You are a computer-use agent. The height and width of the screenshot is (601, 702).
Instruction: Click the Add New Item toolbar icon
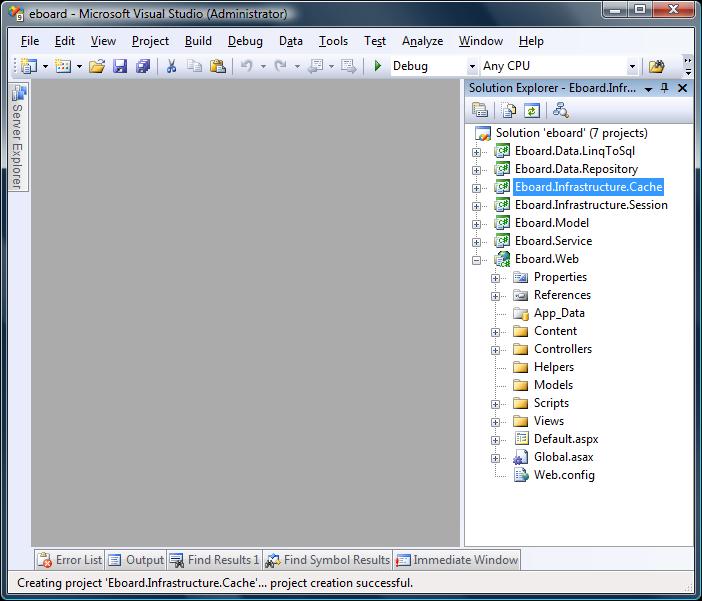[63, 66]
